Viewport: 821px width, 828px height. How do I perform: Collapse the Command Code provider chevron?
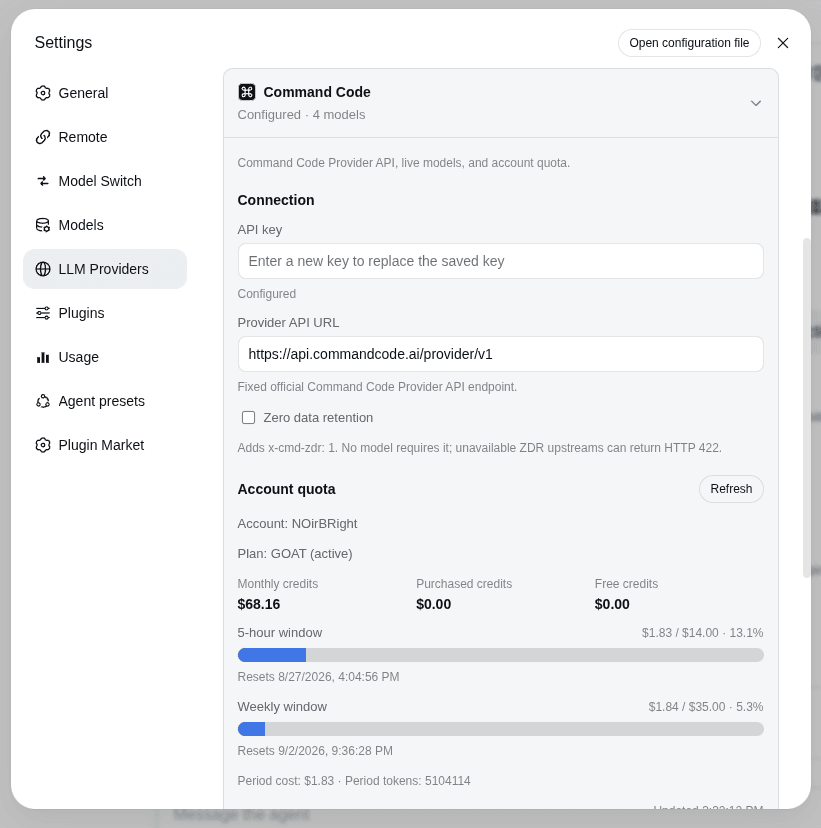pos(756,103)
